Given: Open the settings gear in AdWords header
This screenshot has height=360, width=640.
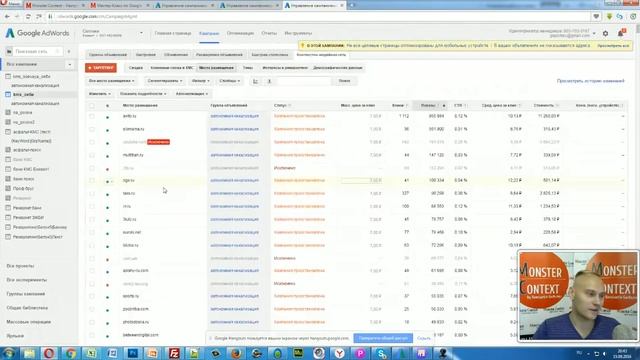Looking at the screenshot, I should coord(605,33).
